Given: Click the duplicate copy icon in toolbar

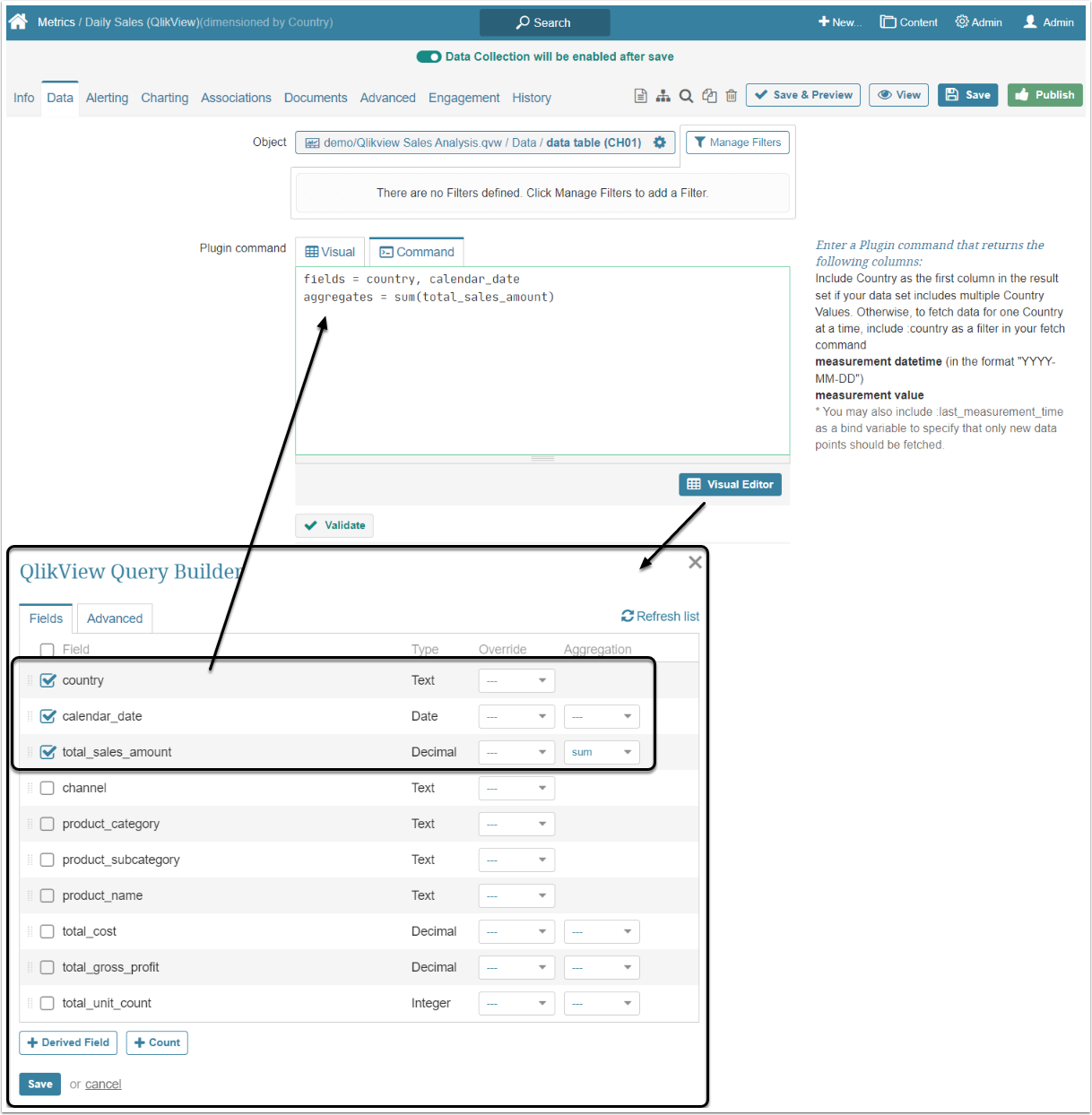Looking at the screenshot, I should point(709,96).
